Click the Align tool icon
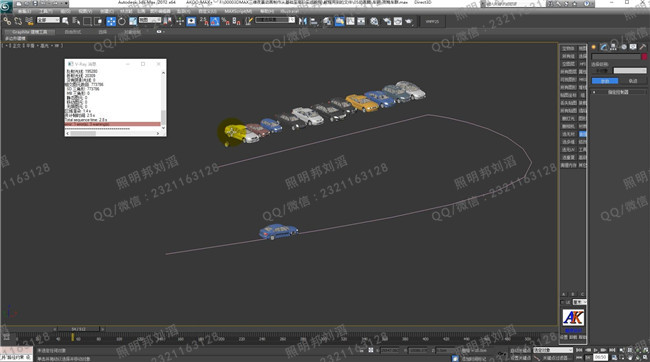Viewport: 650px width, 362px height. [314, 21]
